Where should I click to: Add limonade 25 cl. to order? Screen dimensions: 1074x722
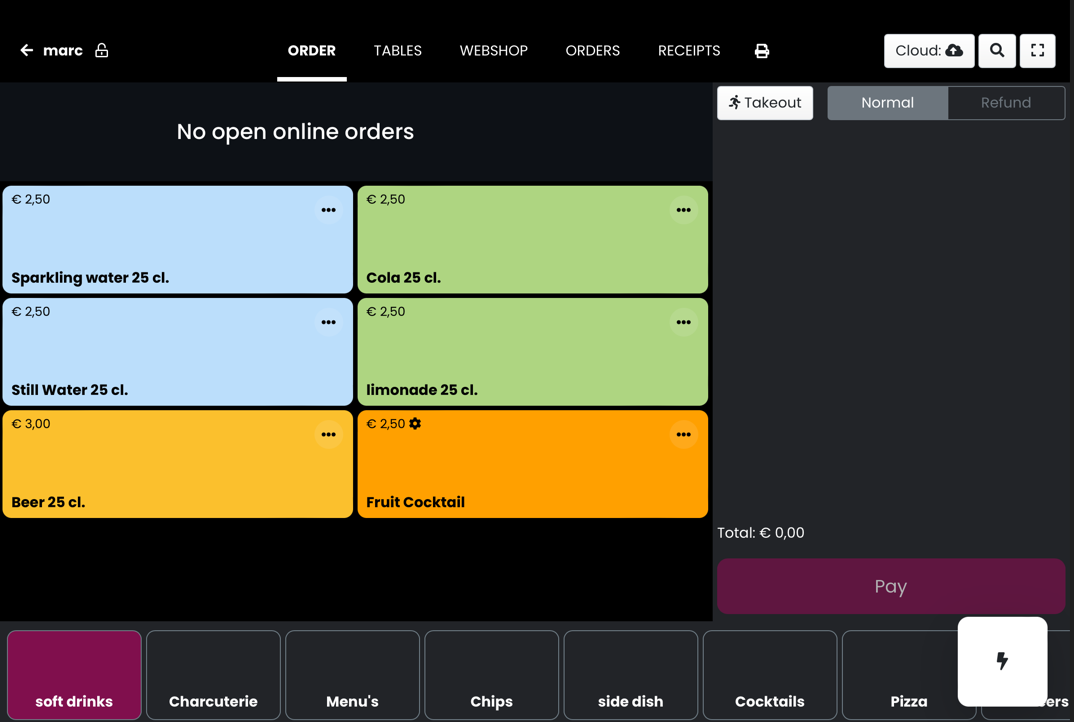[x=532, y=352]
